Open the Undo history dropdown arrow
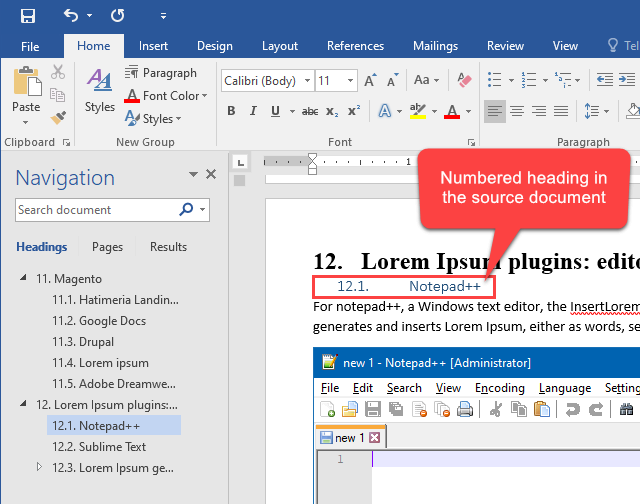Image resolution: width=640 pixels, height=504 pixels. [89, 16]
